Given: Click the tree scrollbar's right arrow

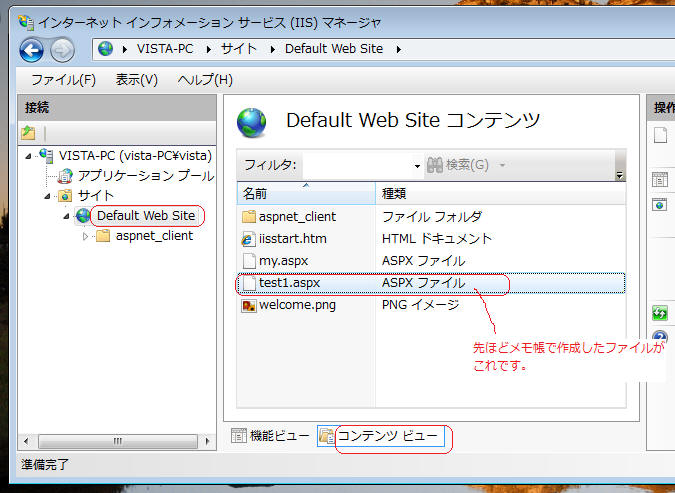Looking at the screenshot, I should coord(207,441).
